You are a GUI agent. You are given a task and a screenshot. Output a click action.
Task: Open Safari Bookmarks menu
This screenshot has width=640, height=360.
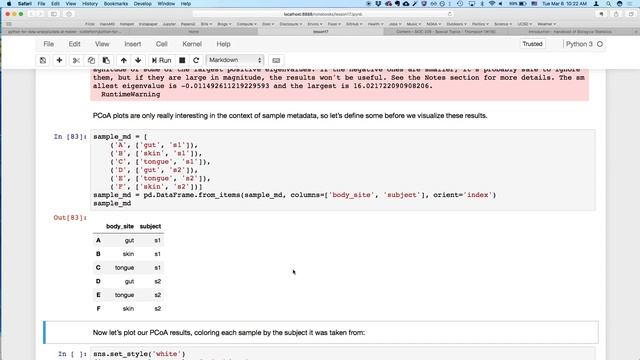click(116, 4)
